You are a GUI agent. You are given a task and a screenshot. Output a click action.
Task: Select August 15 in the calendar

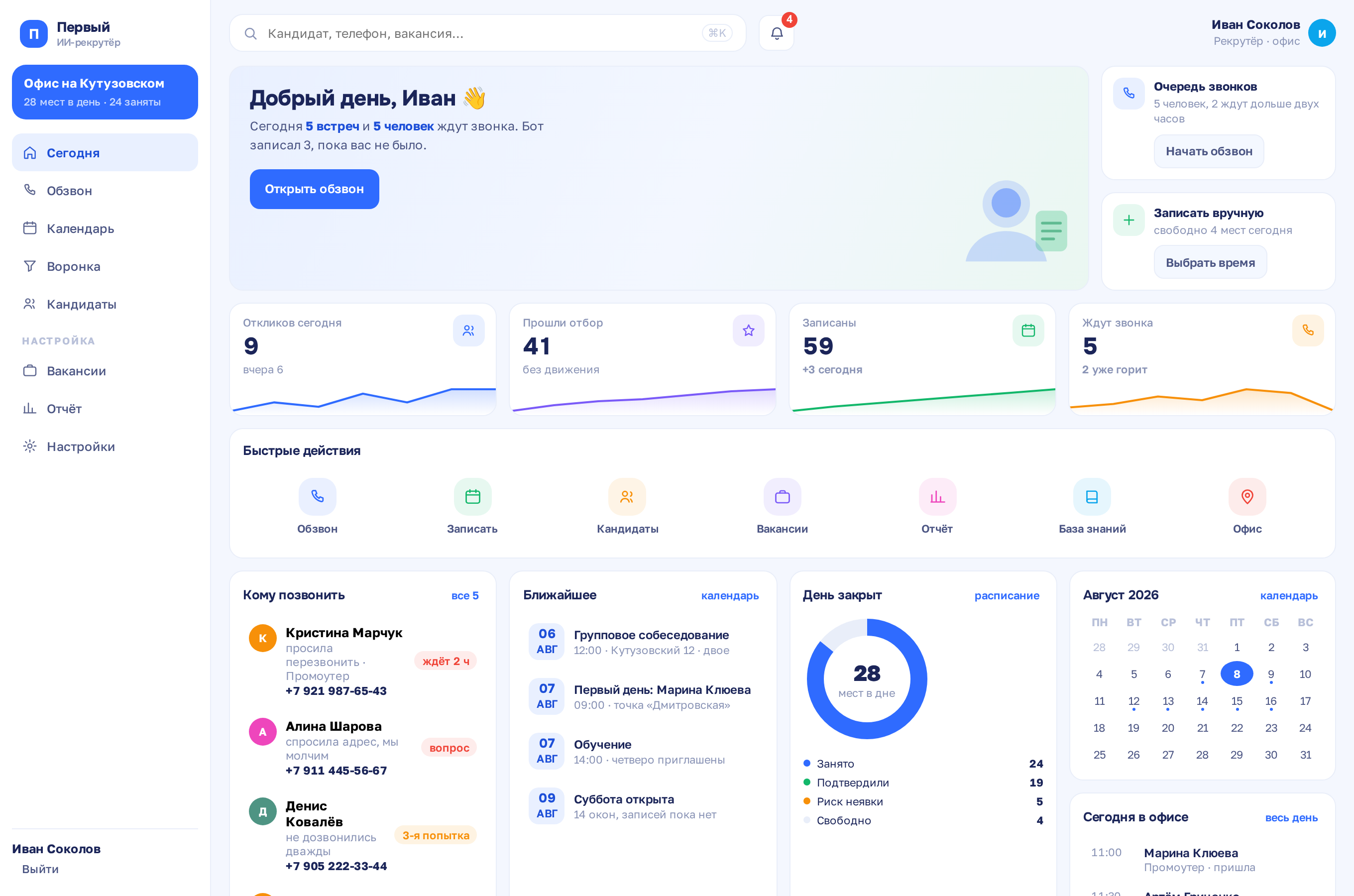[x=1237, y=700]
